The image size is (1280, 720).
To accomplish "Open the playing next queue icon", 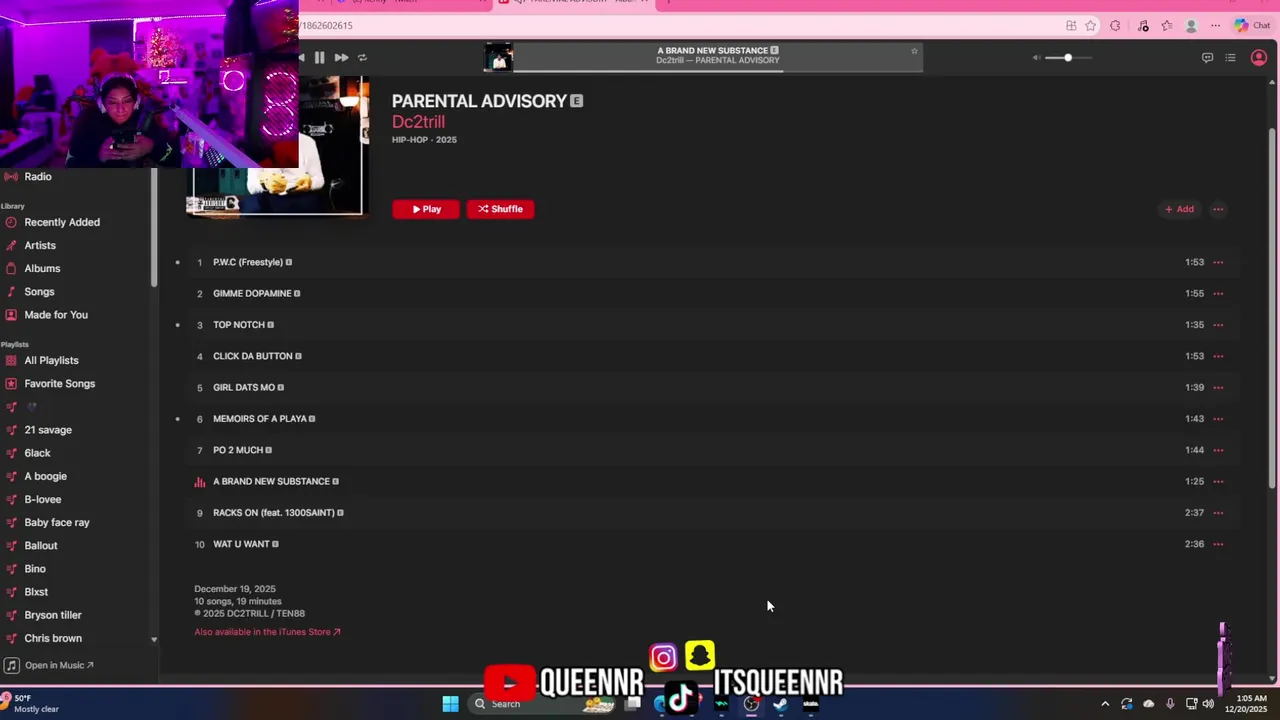I will (1231, 58).
